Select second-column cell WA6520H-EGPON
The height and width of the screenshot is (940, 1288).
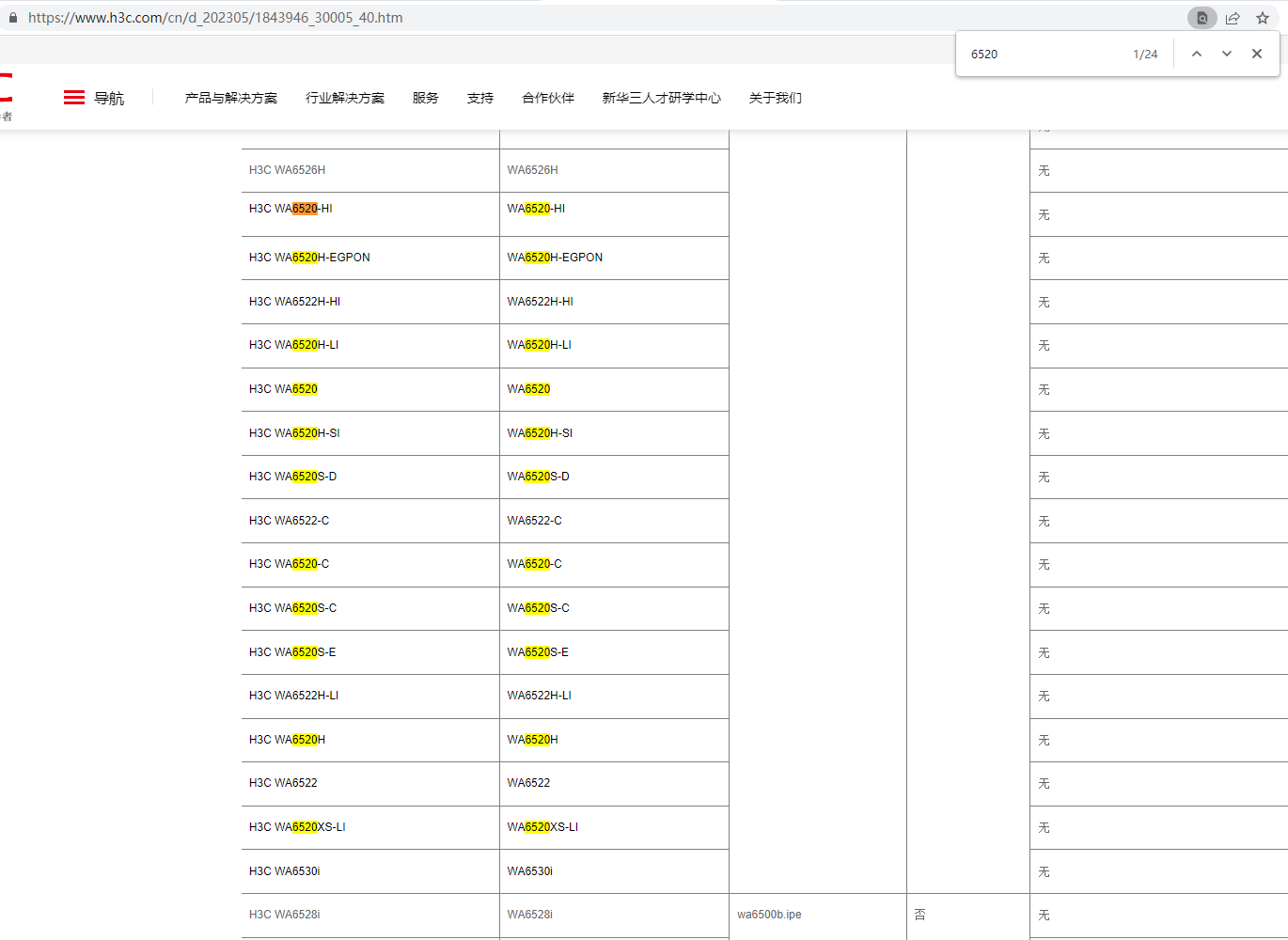coord(555,258)
